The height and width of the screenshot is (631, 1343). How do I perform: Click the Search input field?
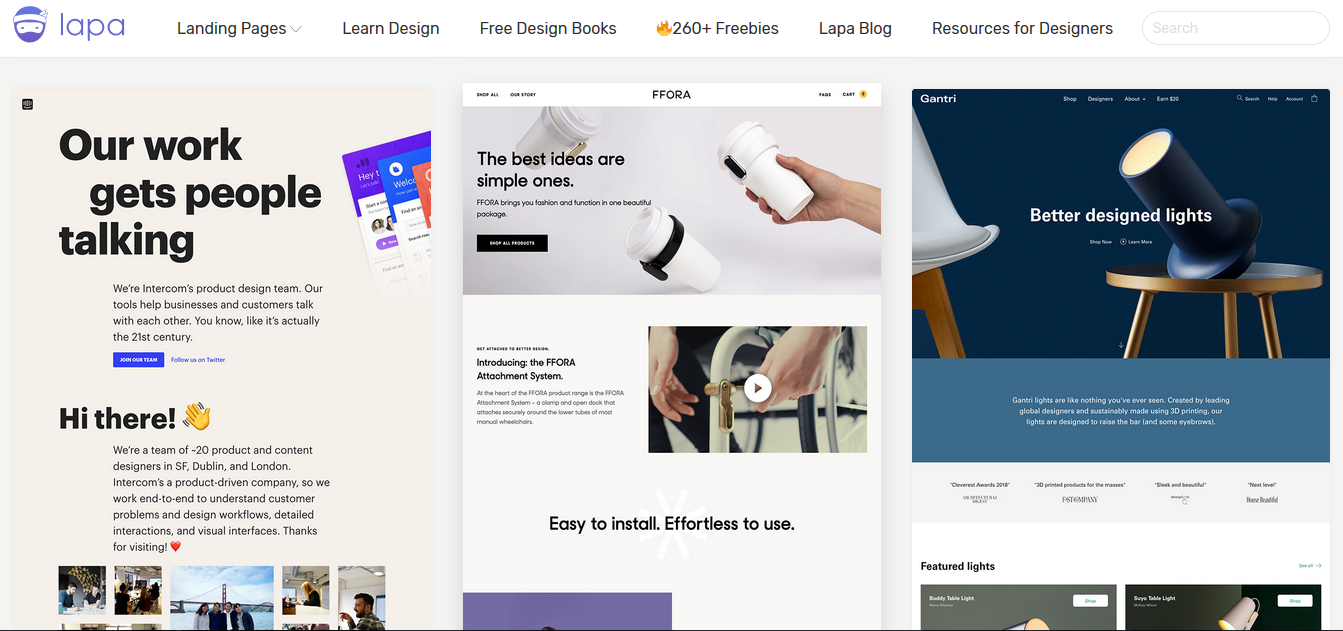(x=1235, y=28)
